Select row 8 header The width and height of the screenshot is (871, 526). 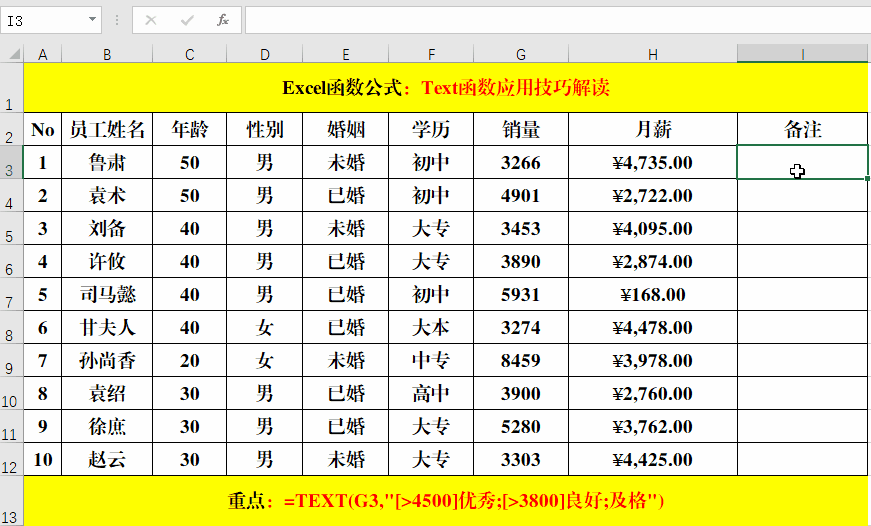(x=10, y=327)
